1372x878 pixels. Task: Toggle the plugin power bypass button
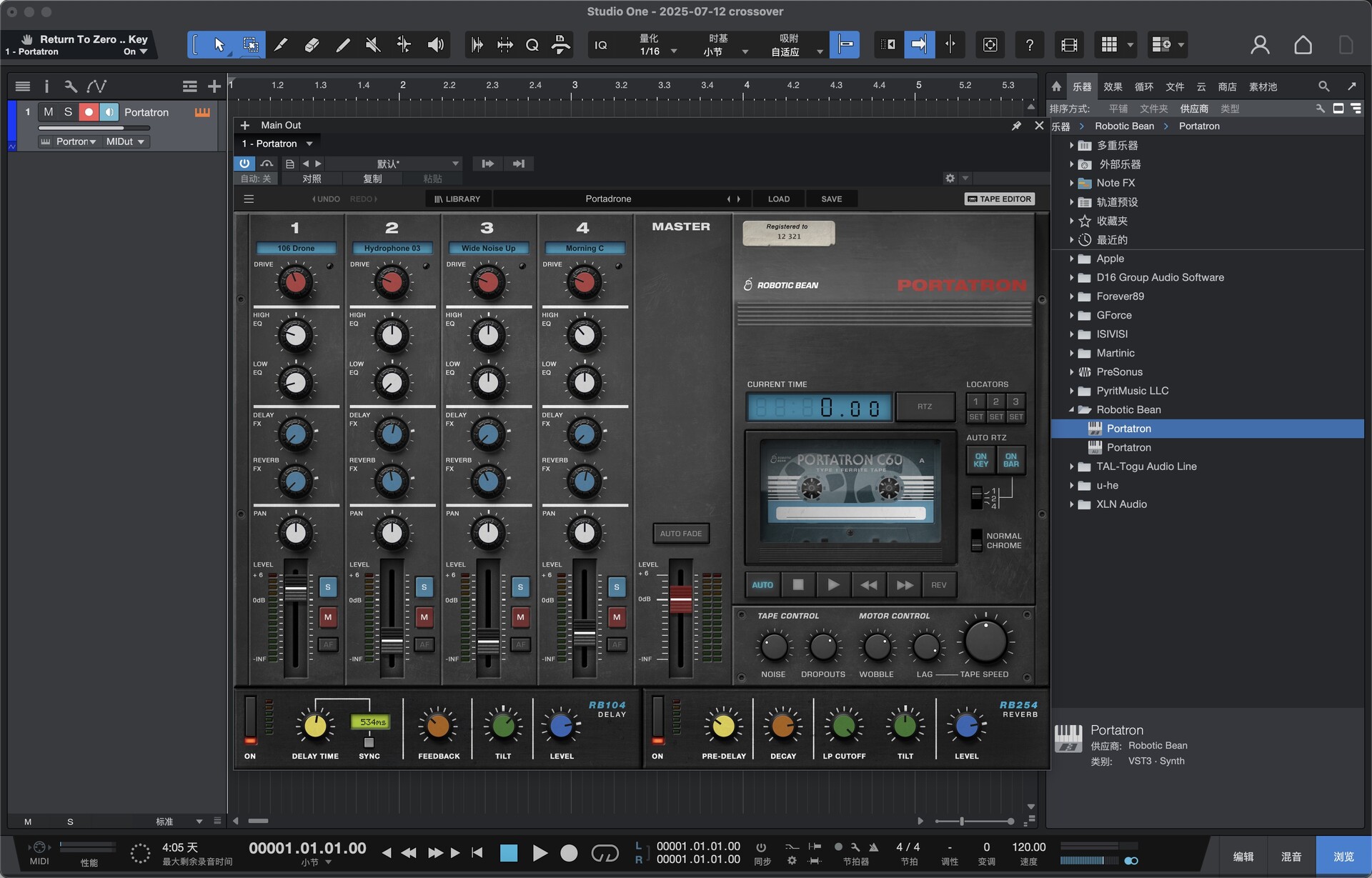click(244, 164)
